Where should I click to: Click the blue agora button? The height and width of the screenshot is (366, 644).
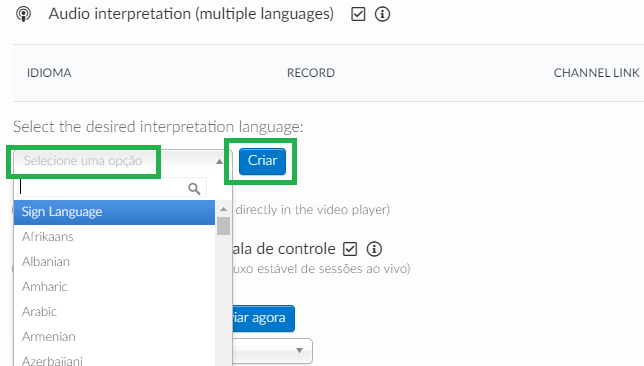263,318
